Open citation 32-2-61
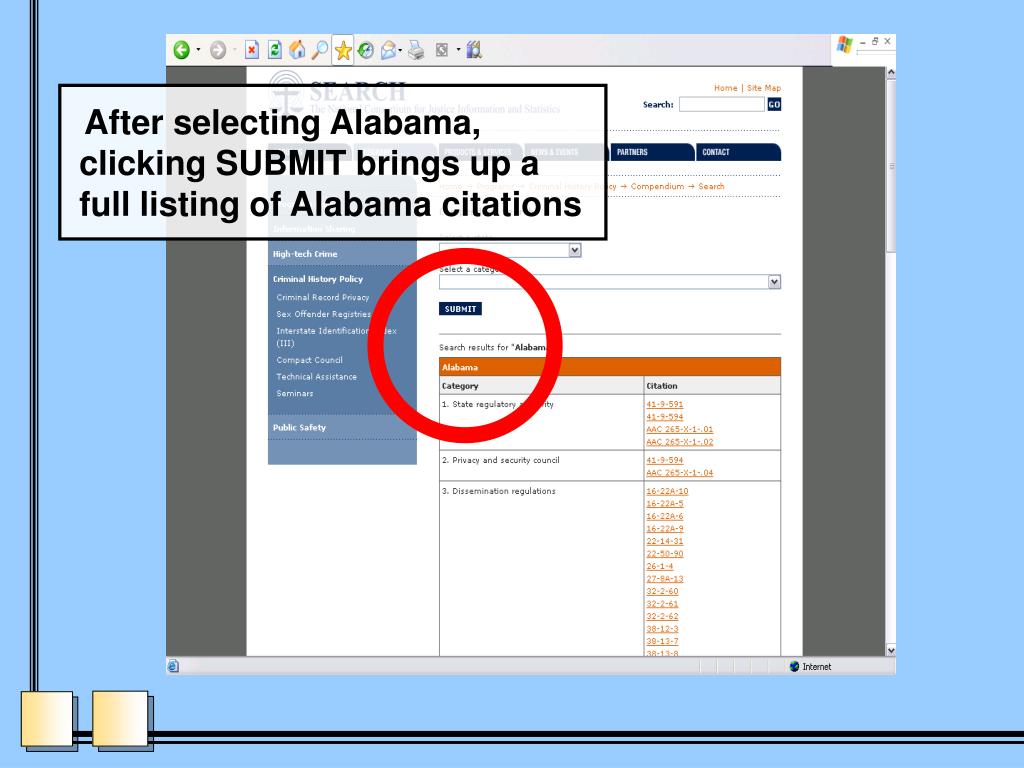Screen dimensions: 1024x768 (662, 604)
